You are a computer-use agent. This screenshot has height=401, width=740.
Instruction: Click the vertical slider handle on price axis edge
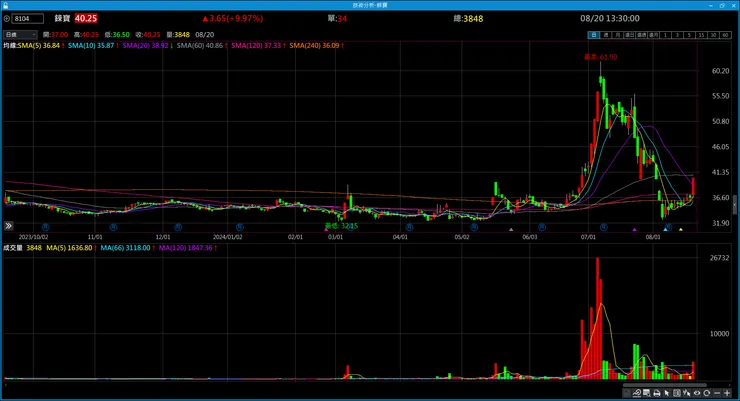pos(735,205)
